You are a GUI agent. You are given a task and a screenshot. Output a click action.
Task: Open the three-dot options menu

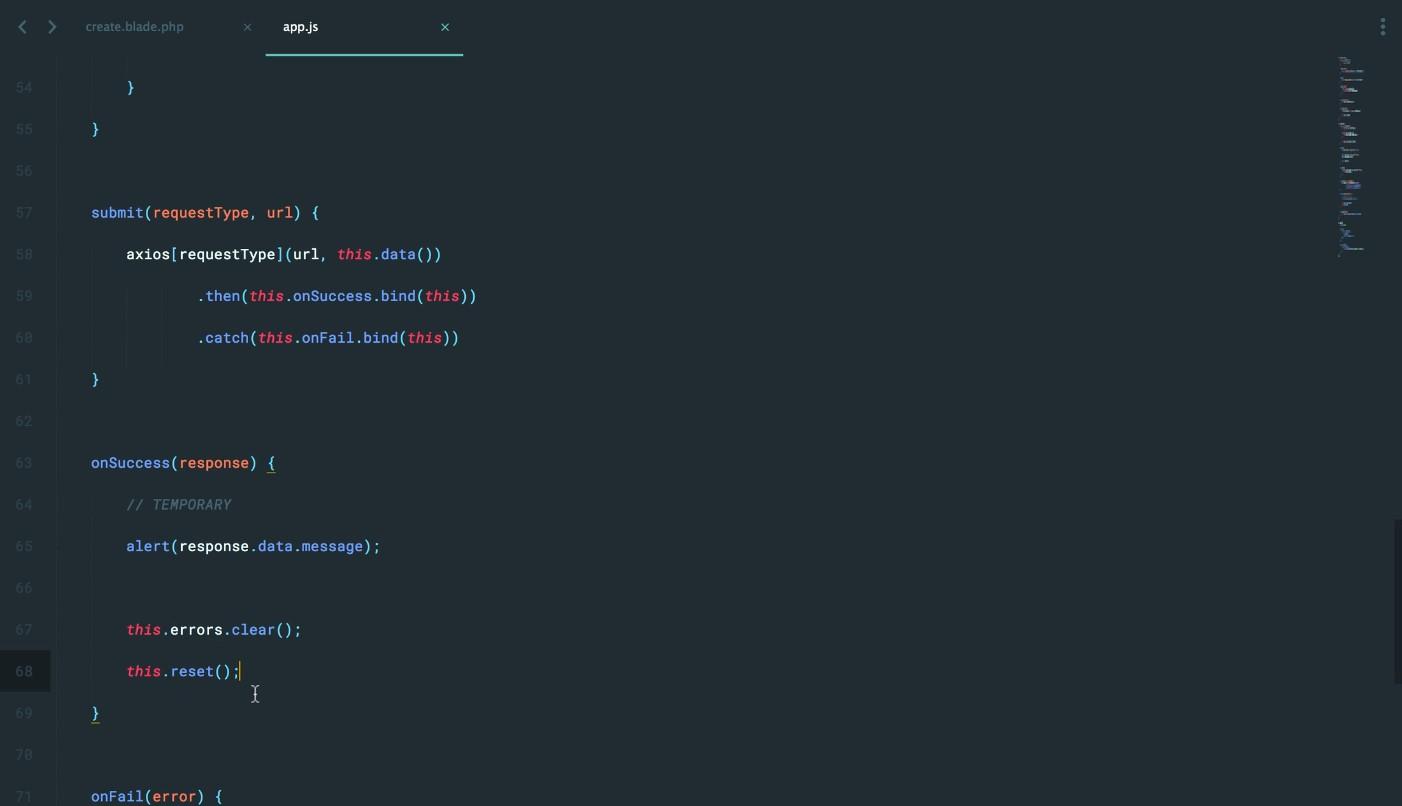click(x=1383, y=27)
